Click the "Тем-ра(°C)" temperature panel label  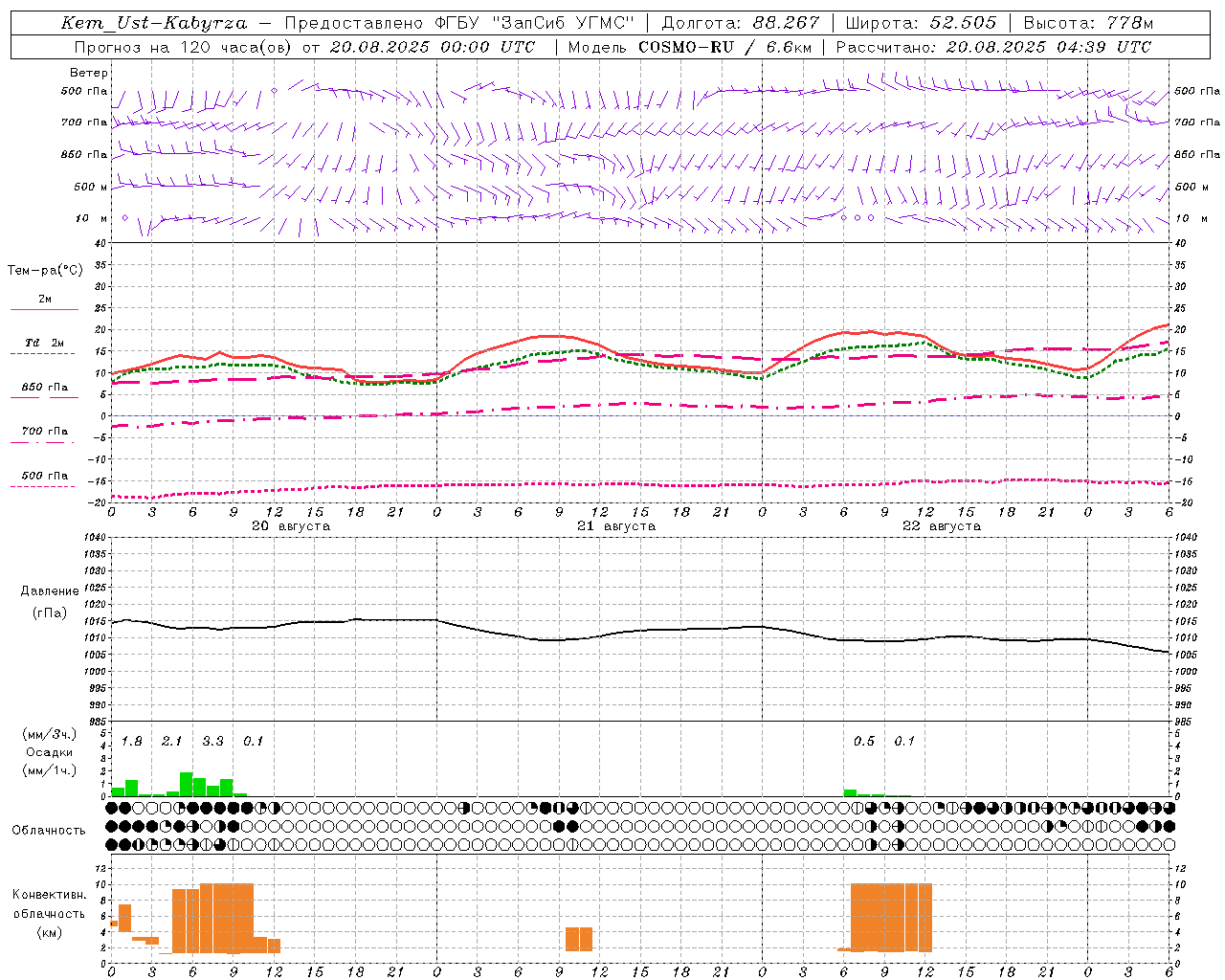coord(45,271)
